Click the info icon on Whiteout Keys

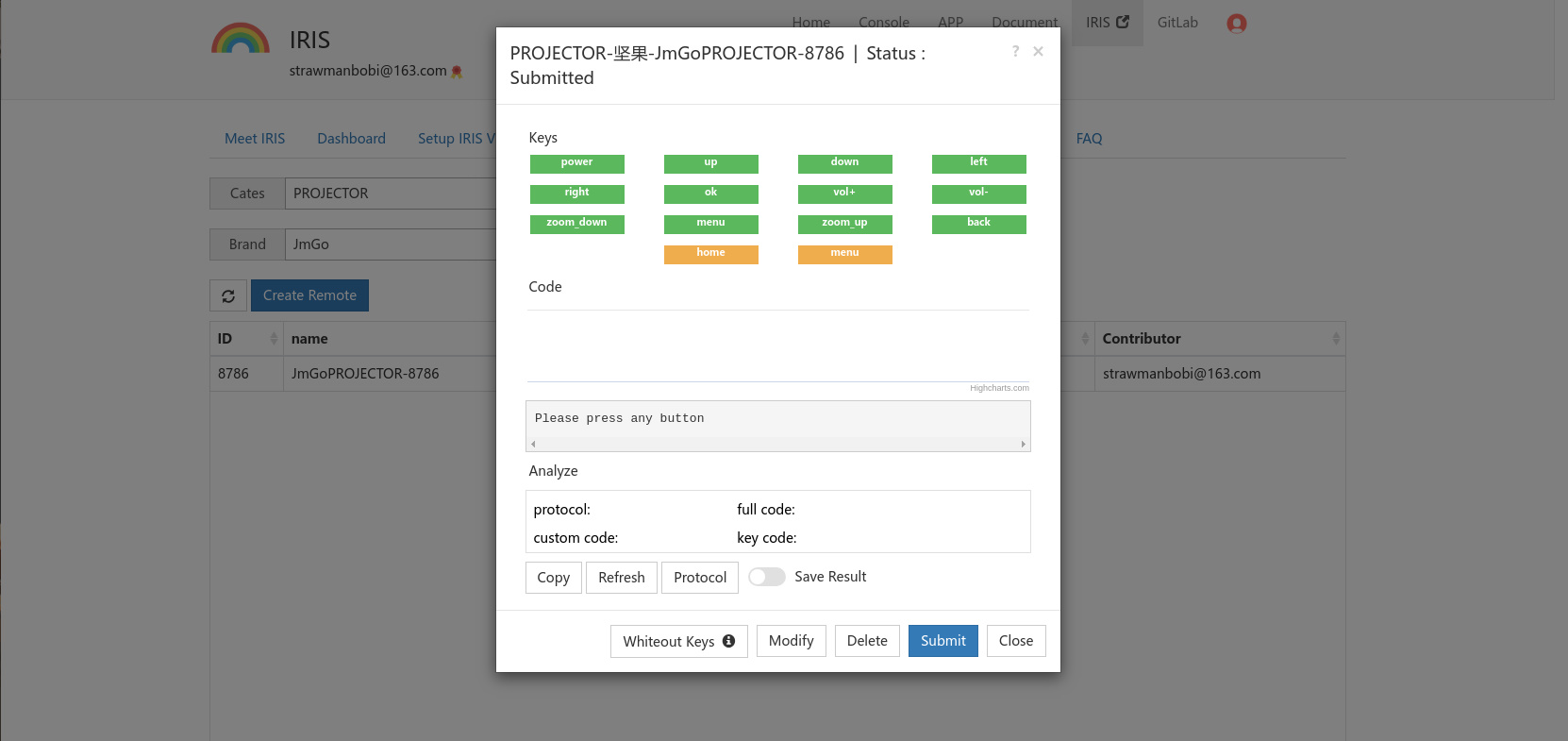click(728, 641)
